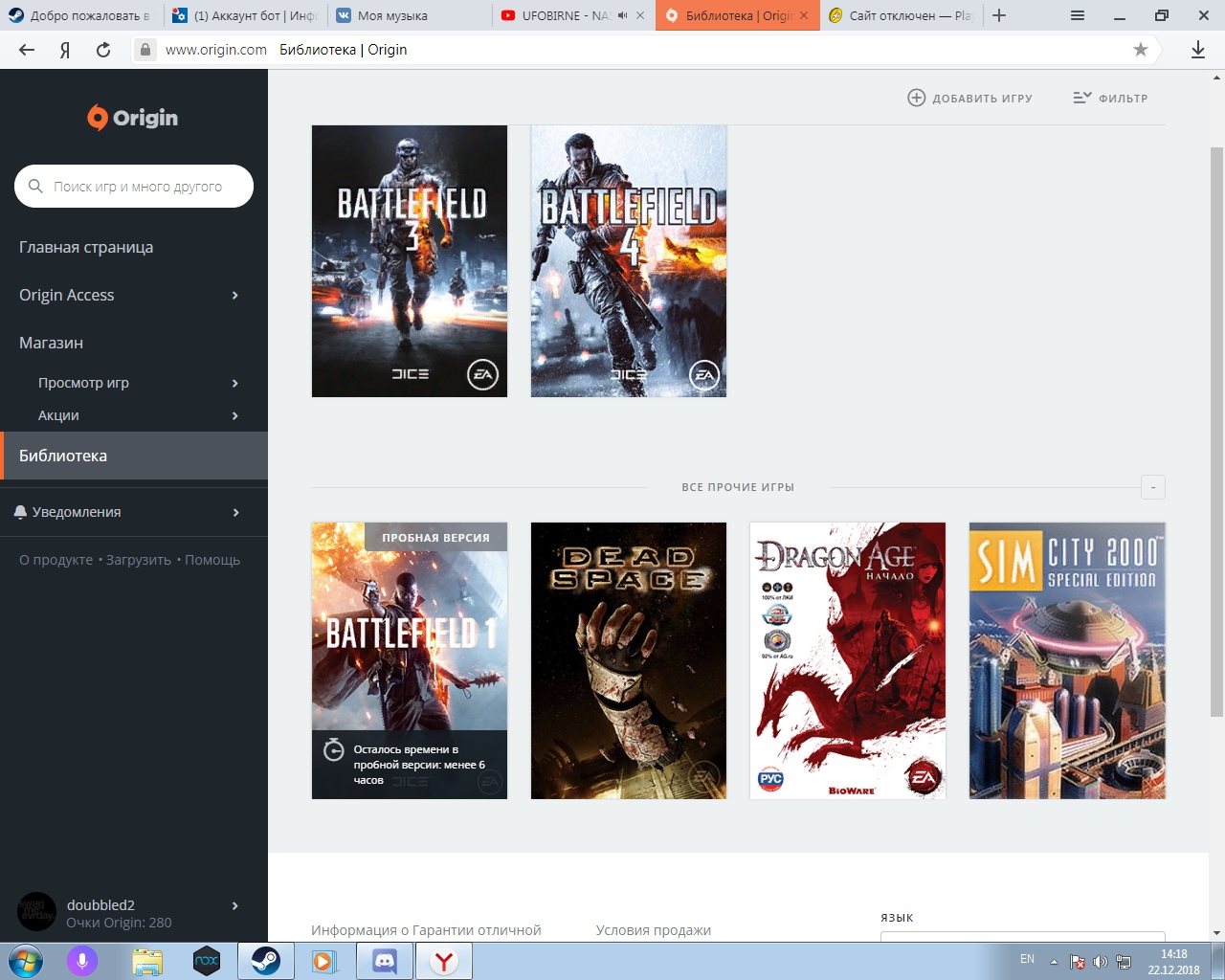Viewport: 1225px width, 980px height.
Task: Expand doubbled2 account menu chevron
Action: 235,905
